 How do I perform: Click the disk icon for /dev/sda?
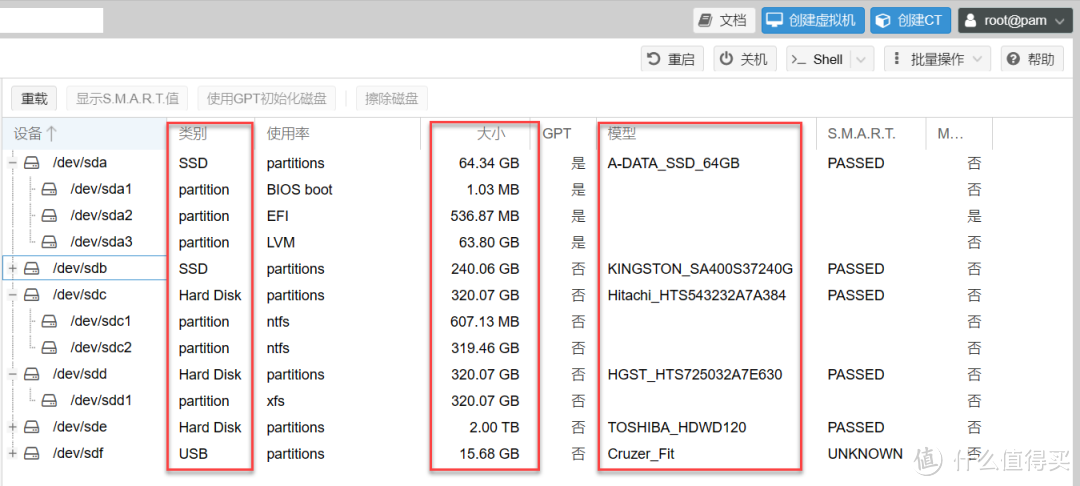[x=33, y=163]
